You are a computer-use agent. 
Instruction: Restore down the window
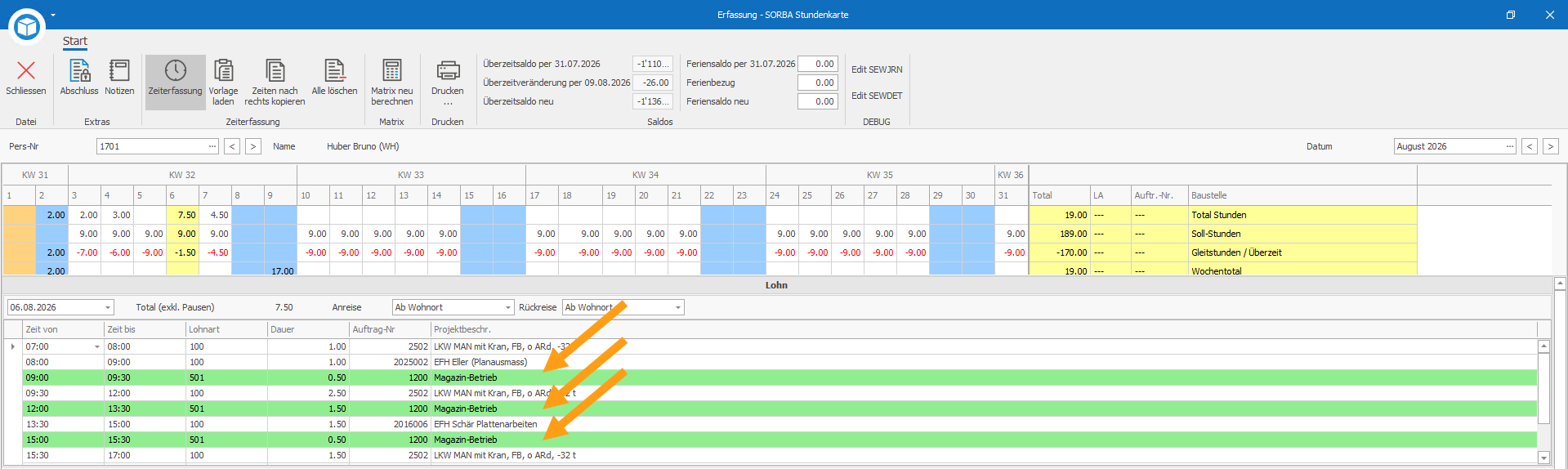coord(1511,15)
